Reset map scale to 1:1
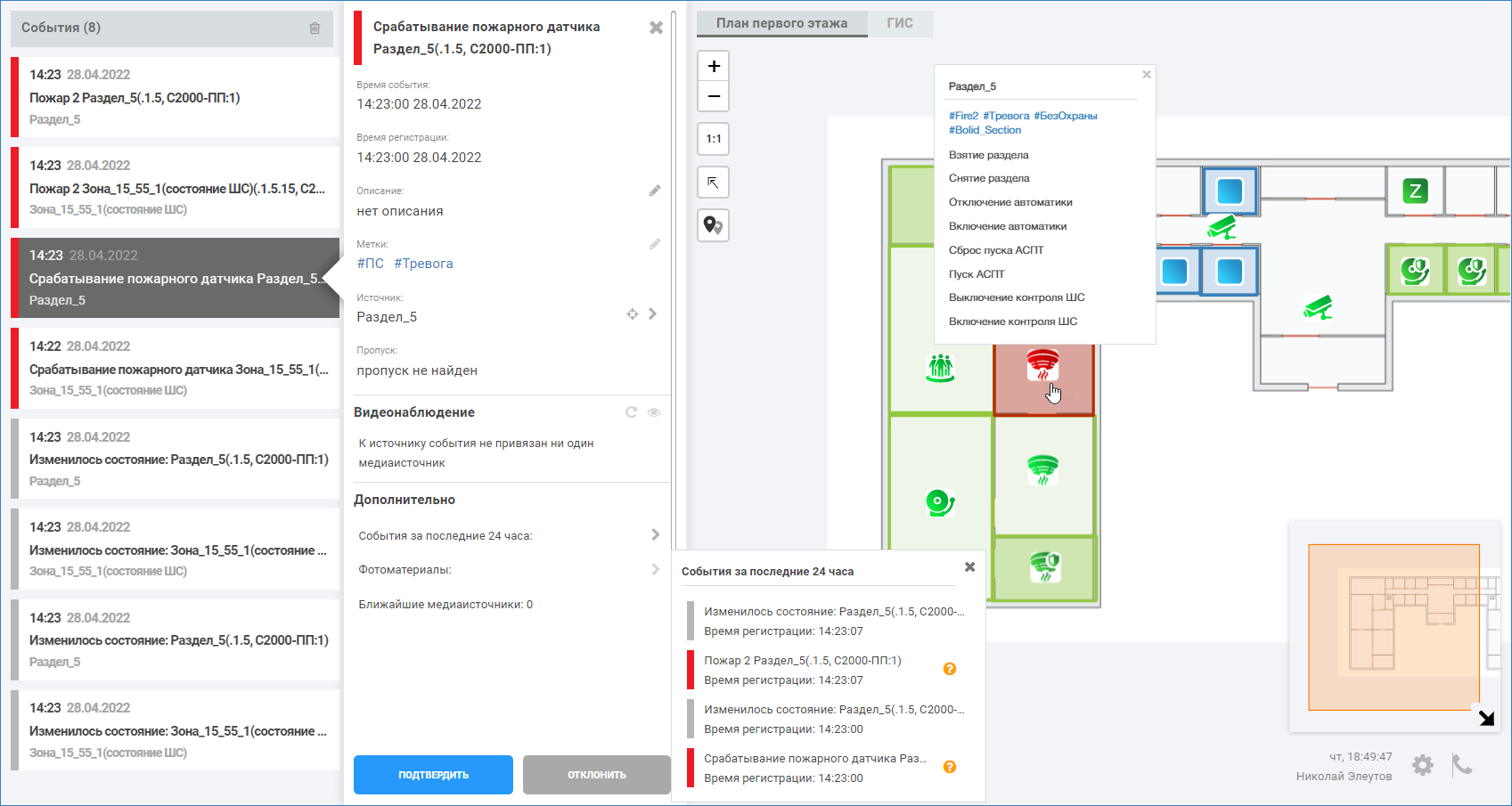Viewport: 1512px width, 806px height. point(714,139)
